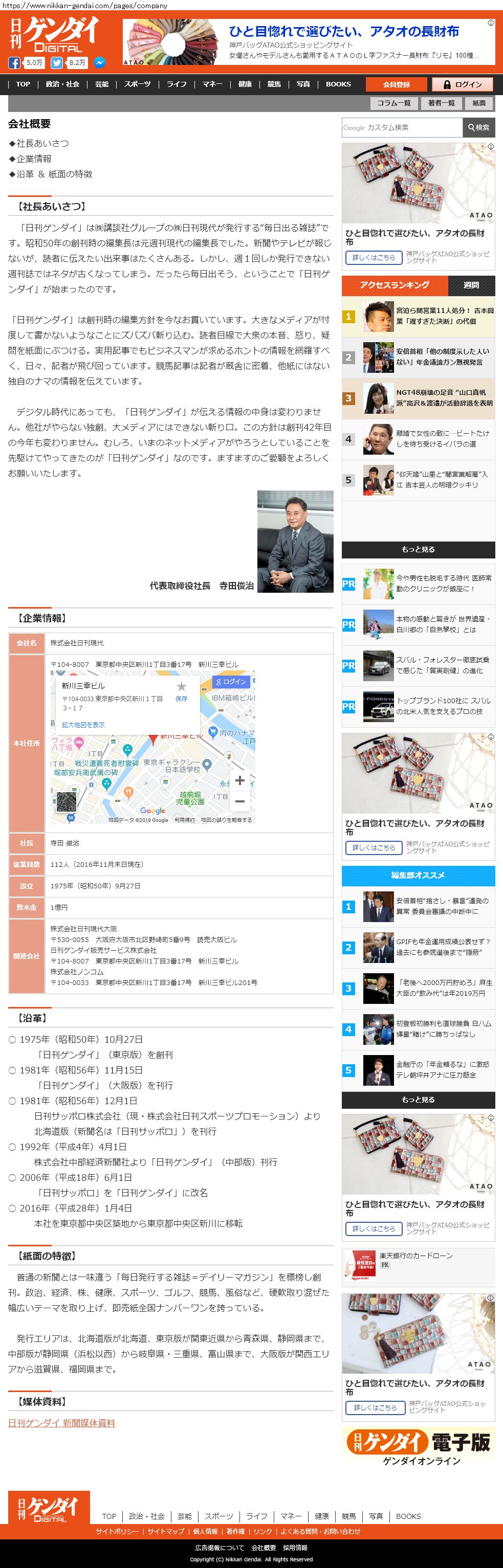Click footer サイトマップ link
503x1568 pixels.
coord(166,1532)
